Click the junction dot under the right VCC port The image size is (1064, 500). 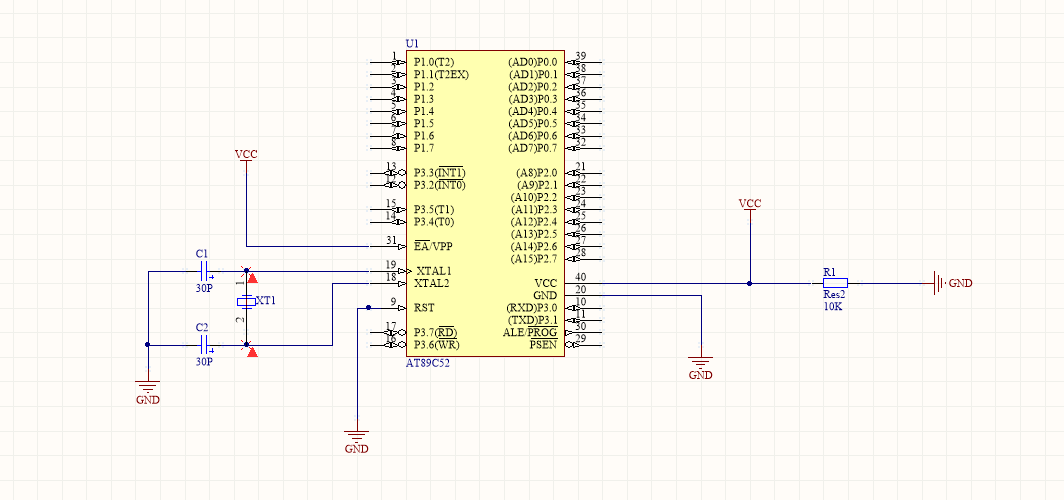750,283
